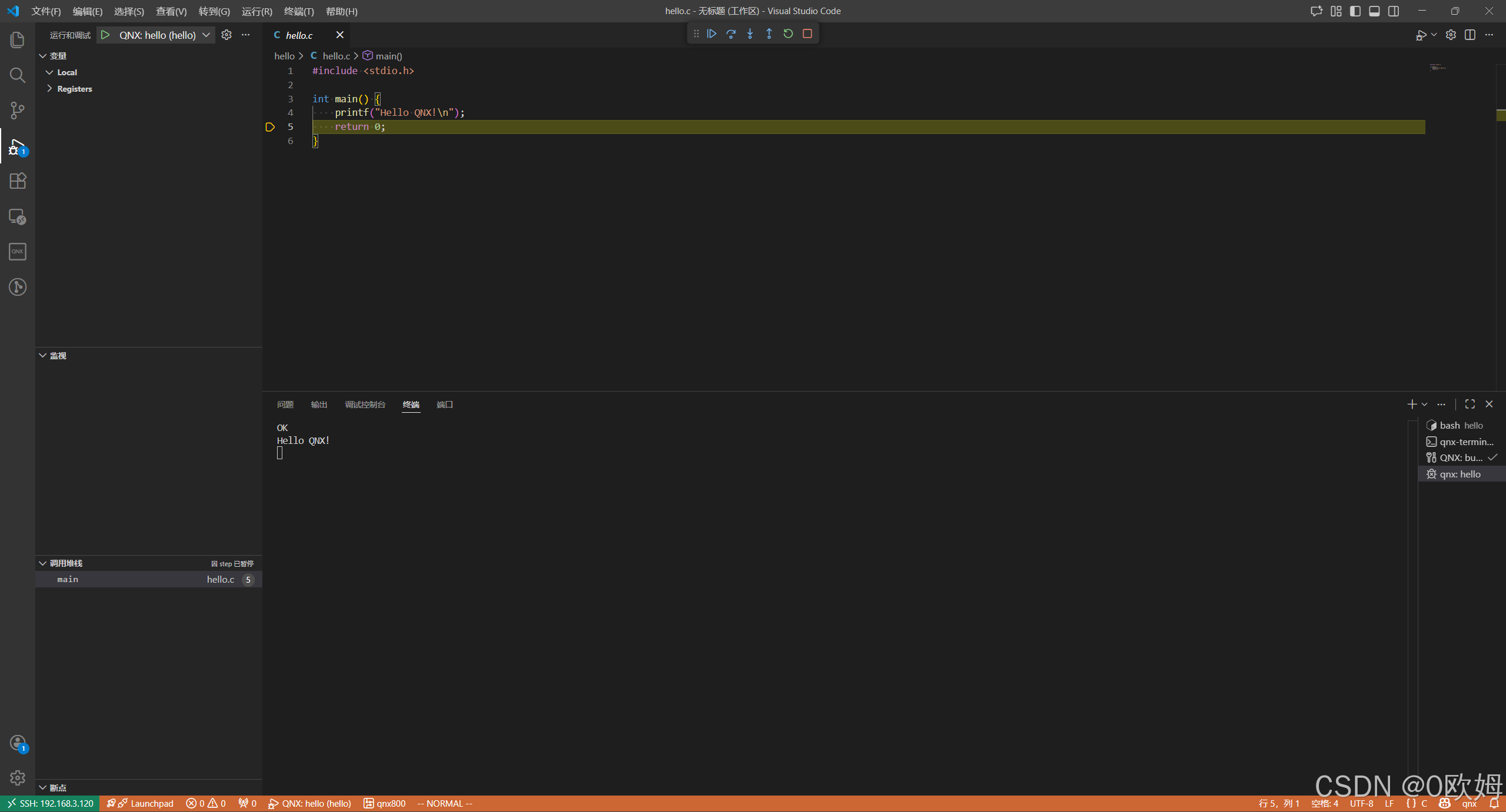
Task: Click the Step Into debug icon
Action: [750, 34]
